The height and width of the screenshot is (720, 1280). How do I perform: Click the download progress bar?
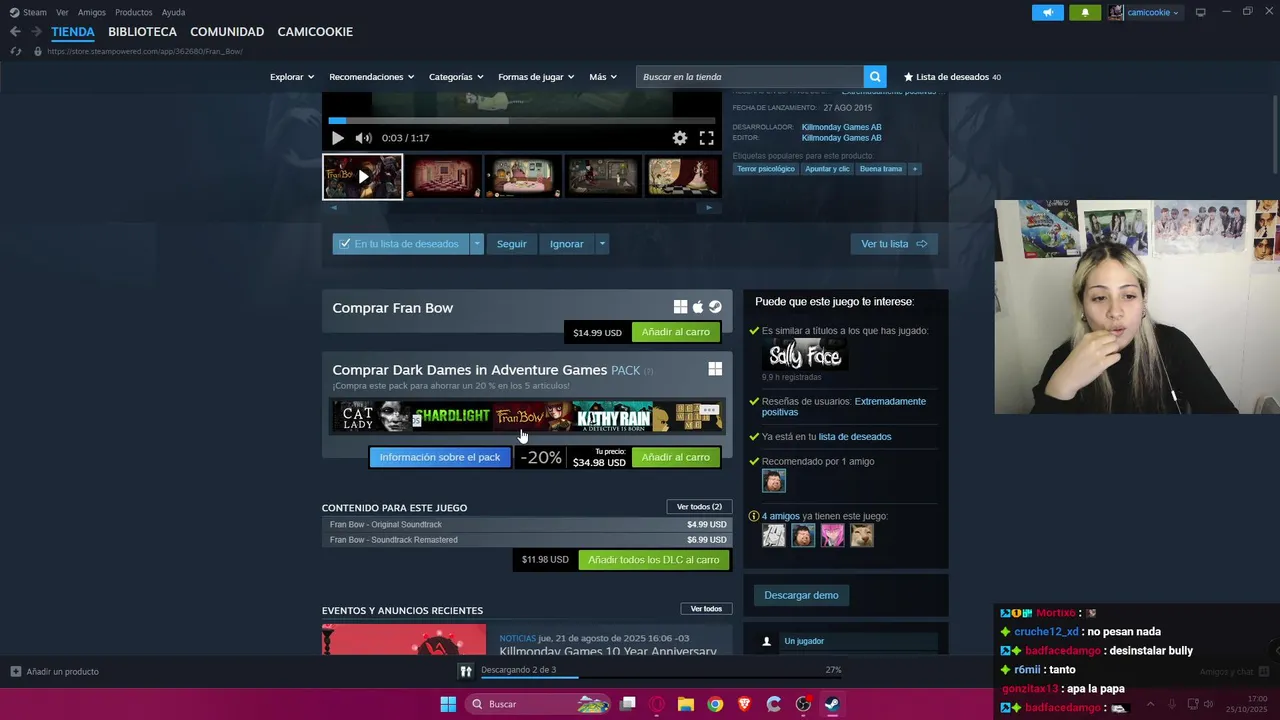point(661,677)
